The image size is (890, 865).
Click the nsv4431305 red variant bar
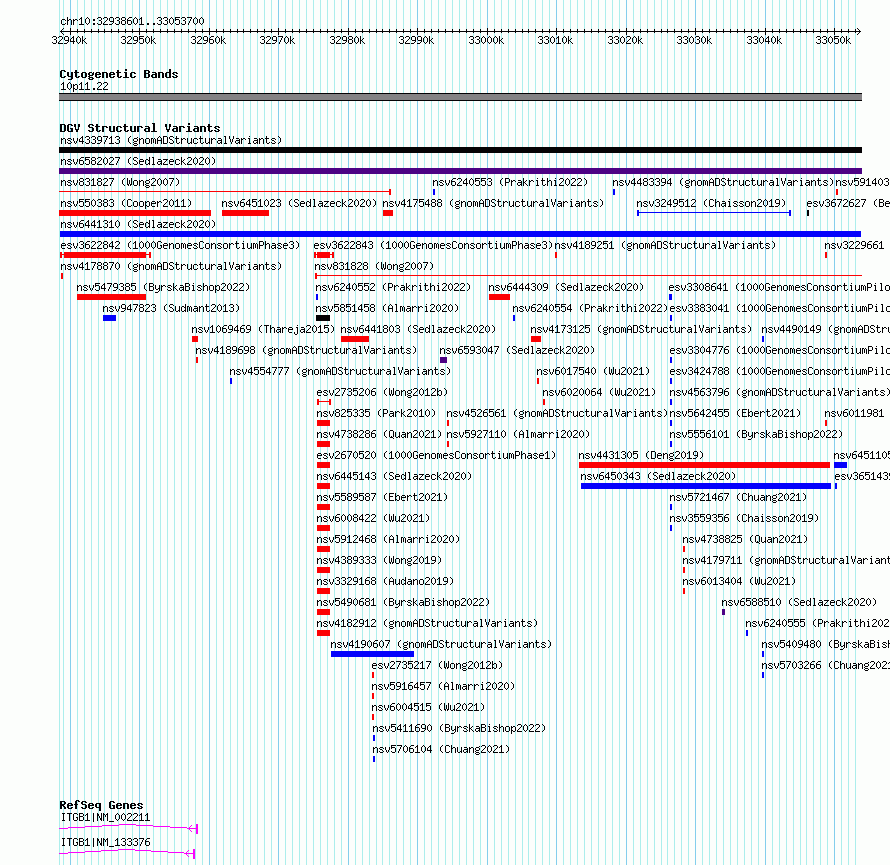704,465
